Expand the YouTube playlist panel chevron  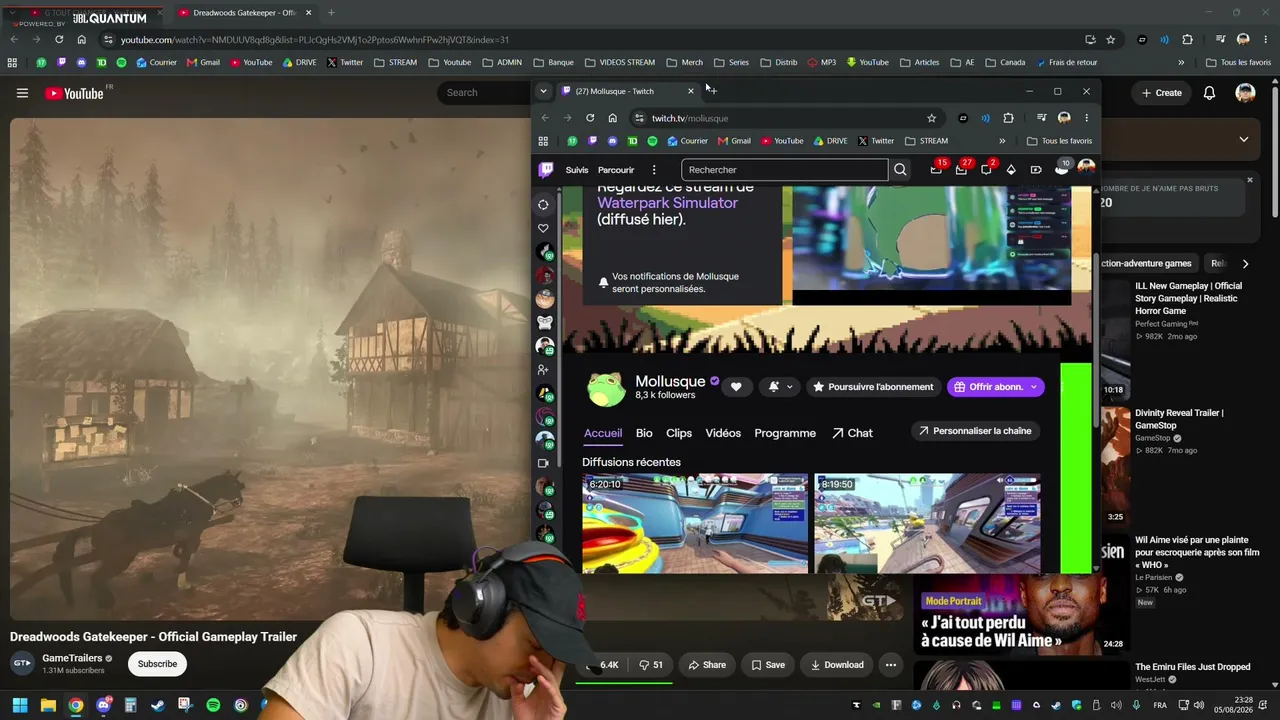(1244, 139)
